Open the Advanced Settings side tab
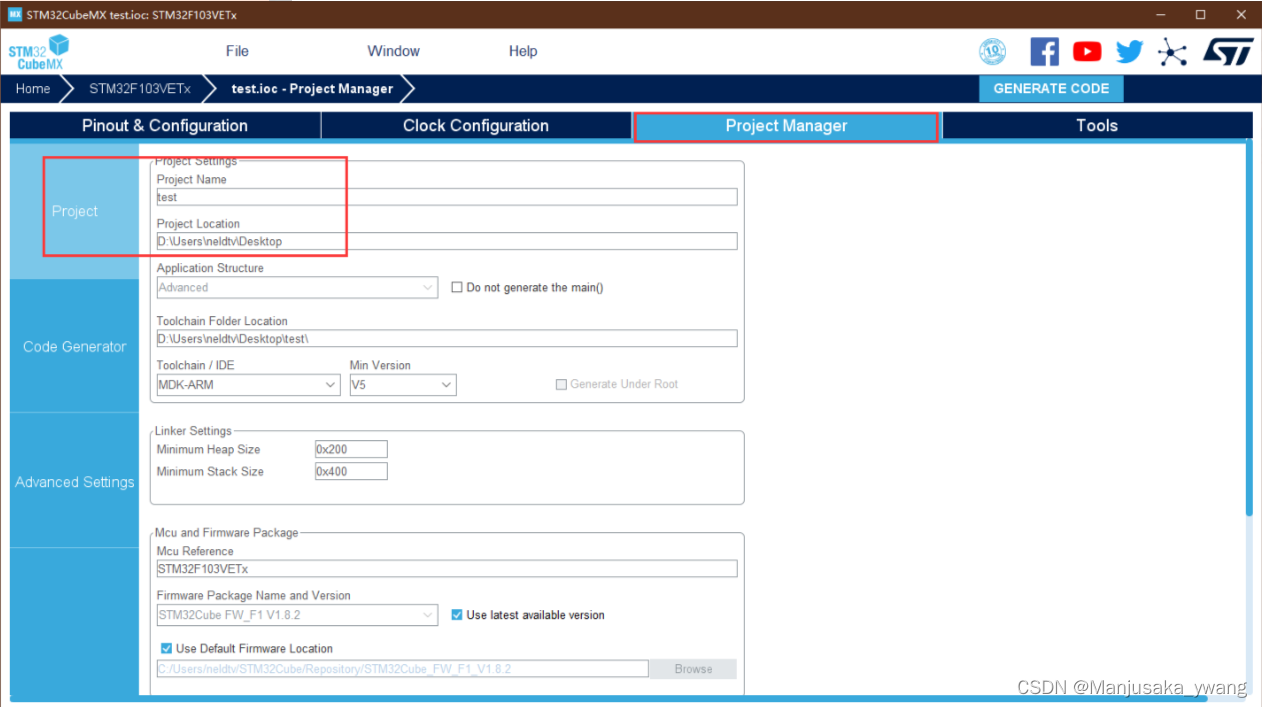This screenshot has width=1262, height=707. 75,482
